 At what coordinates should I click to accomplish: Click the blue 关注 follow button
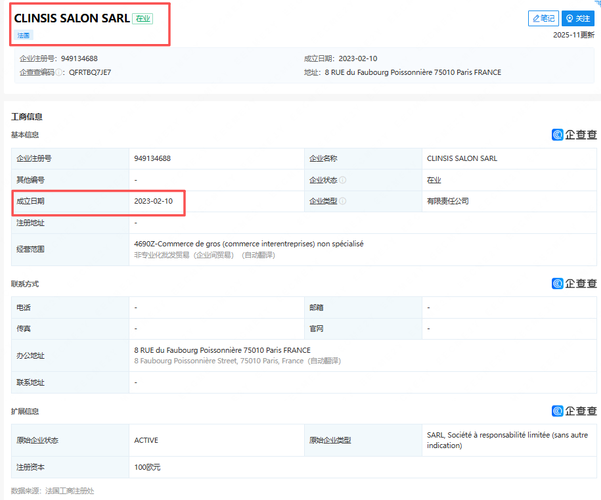[x=578, y=18]
